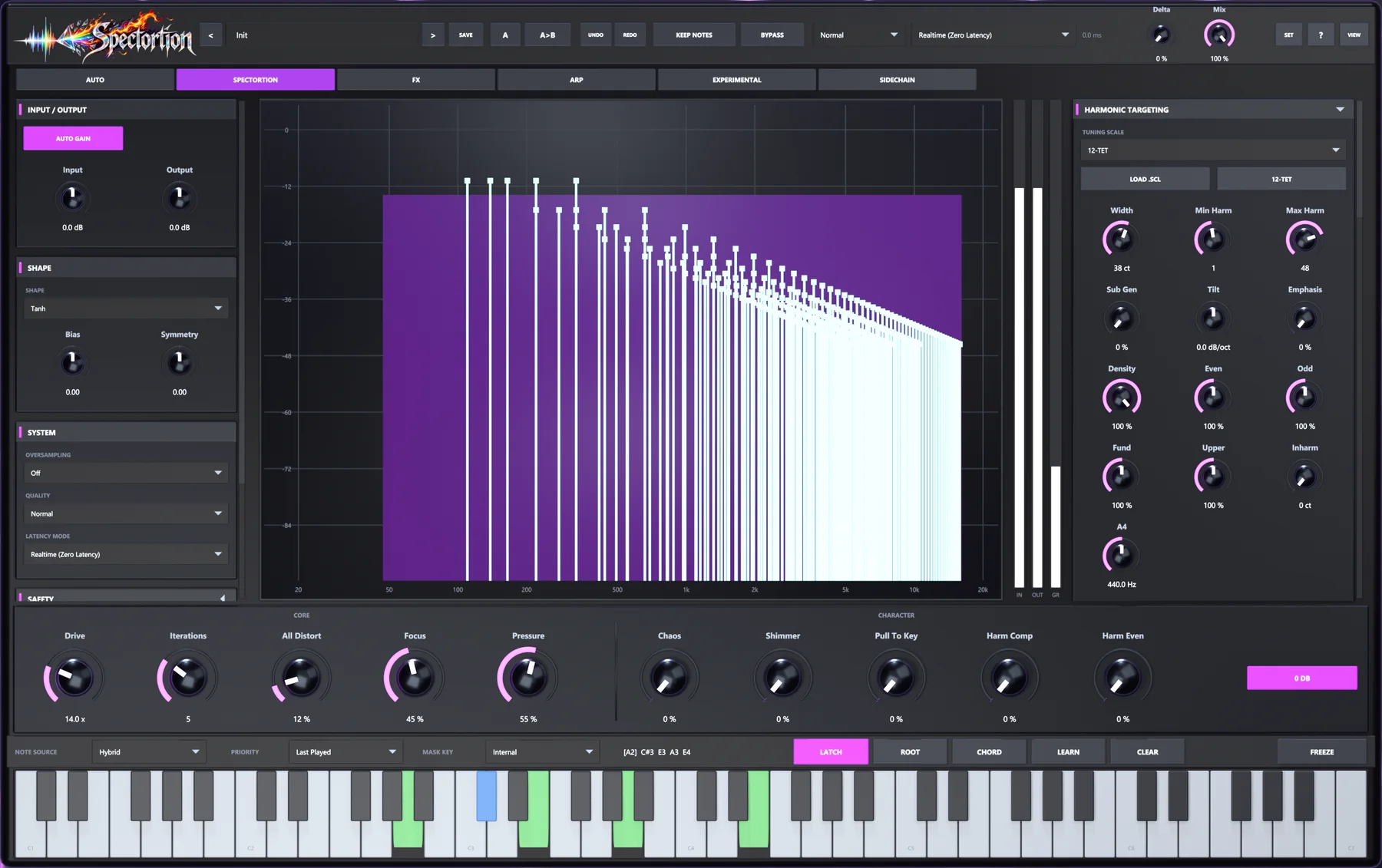Click the Clear notes button
The image size is (1382, 868).
coord(1147,752)
